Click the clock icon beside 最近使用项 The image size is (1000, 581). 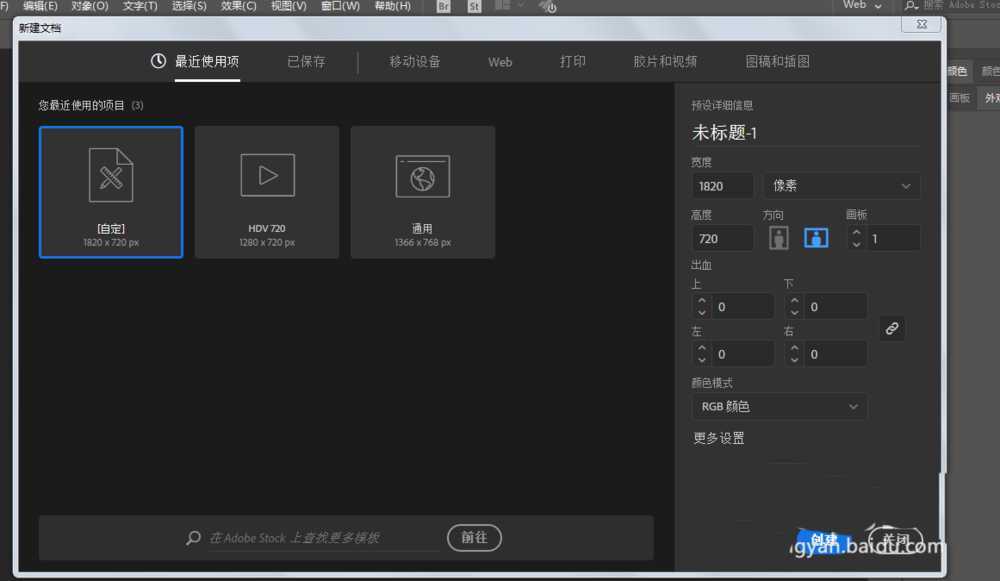click(157, 60)
